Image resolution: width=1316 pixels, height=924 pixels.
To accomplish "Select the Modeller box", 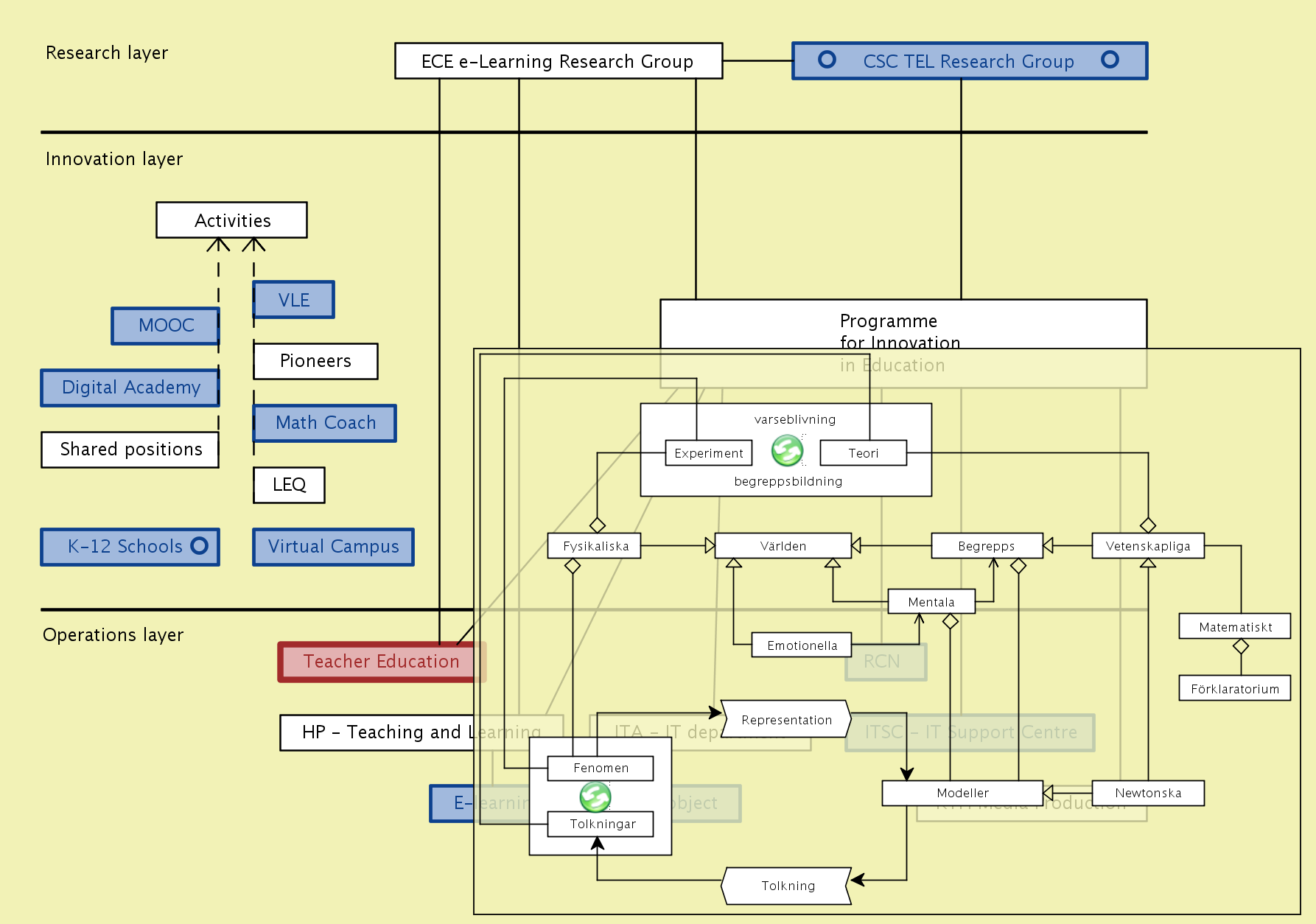I will tap(962, 793).
